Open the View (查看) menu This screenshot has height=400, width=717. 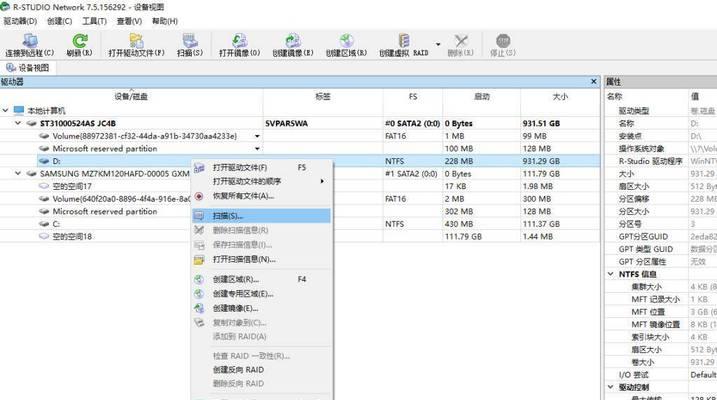pos(129,21)
